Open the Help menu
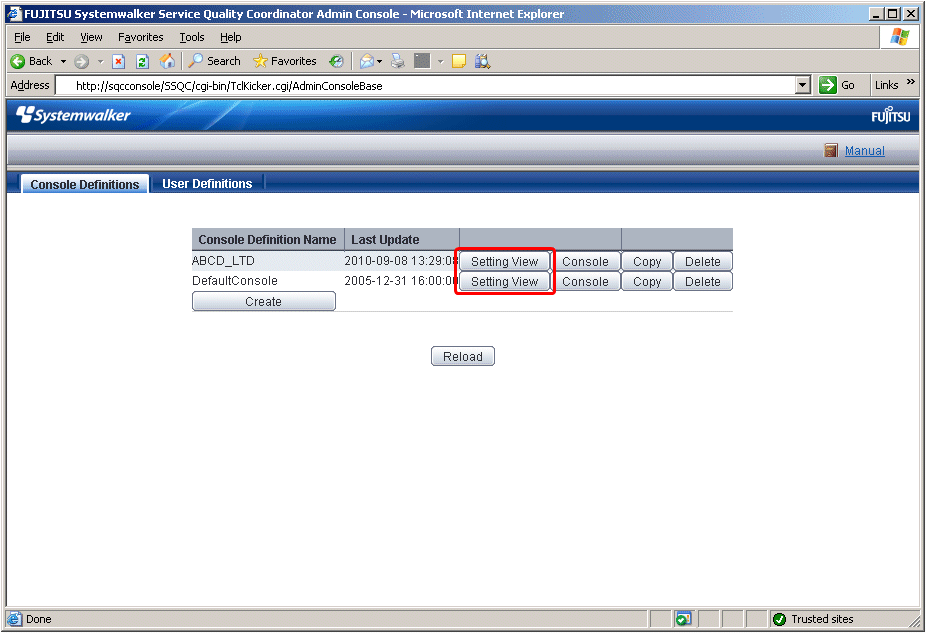 pos(231,37)
